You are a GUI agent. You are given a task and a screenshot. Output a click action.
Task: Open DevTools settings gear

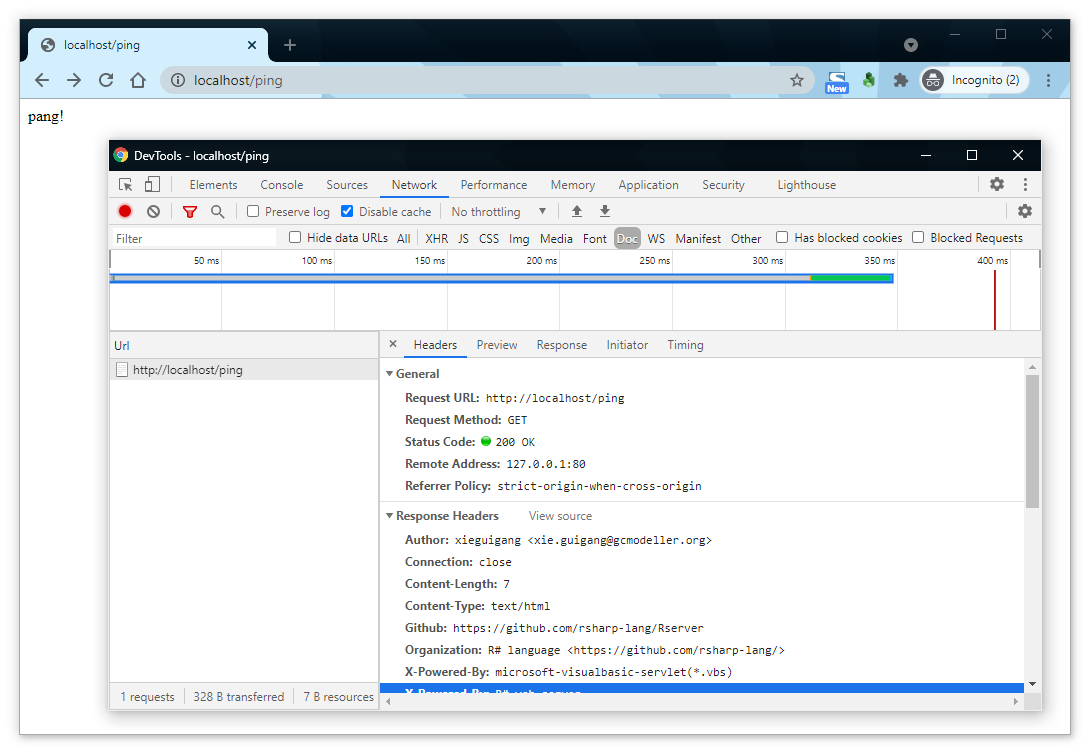pos(997,185)
